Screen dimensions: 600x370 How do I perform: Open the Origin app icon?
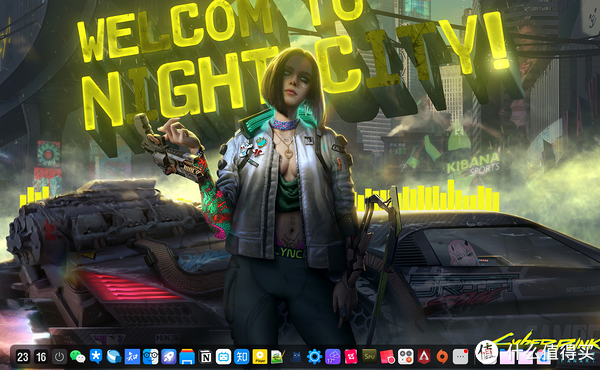pyautogui.click(x=442, y=357)
